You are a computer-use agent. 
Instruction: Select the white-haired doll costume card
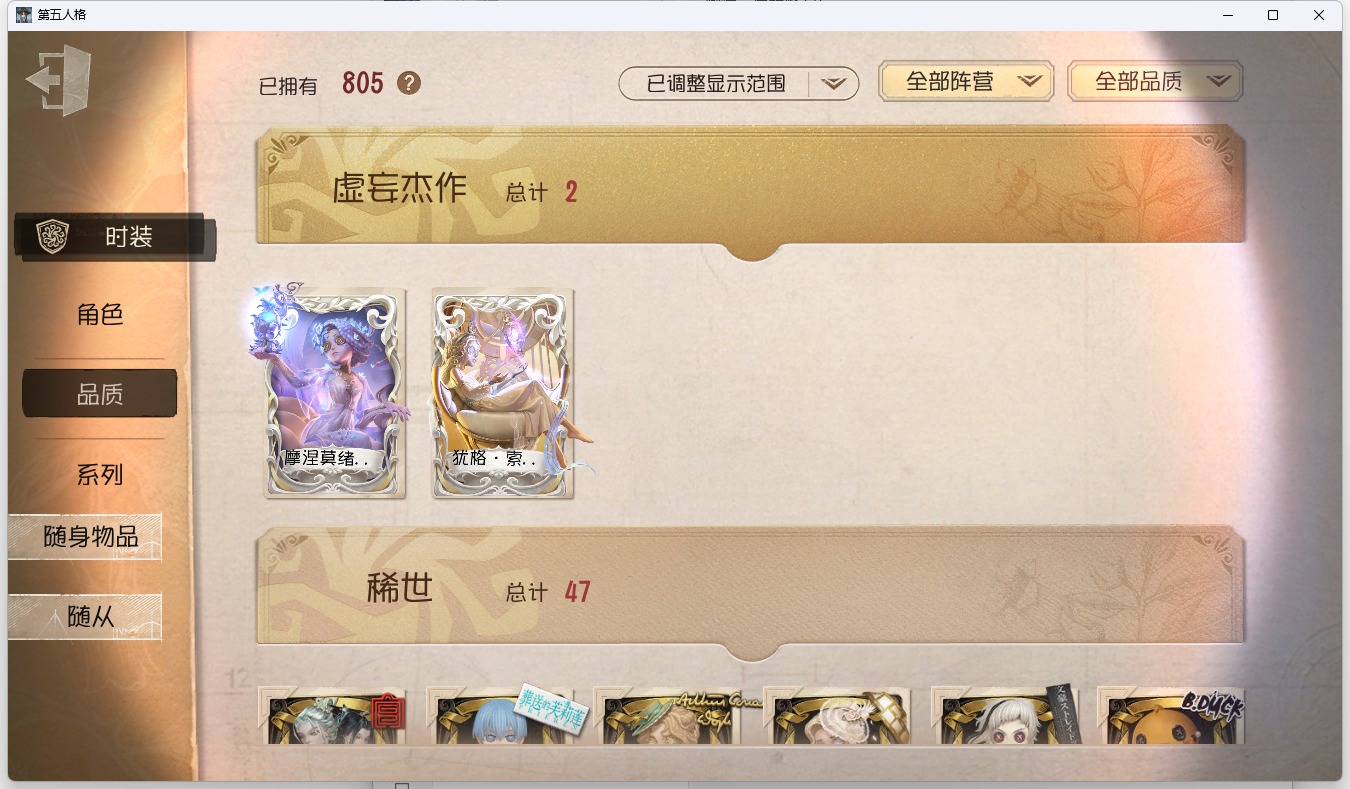point(1004,715)
